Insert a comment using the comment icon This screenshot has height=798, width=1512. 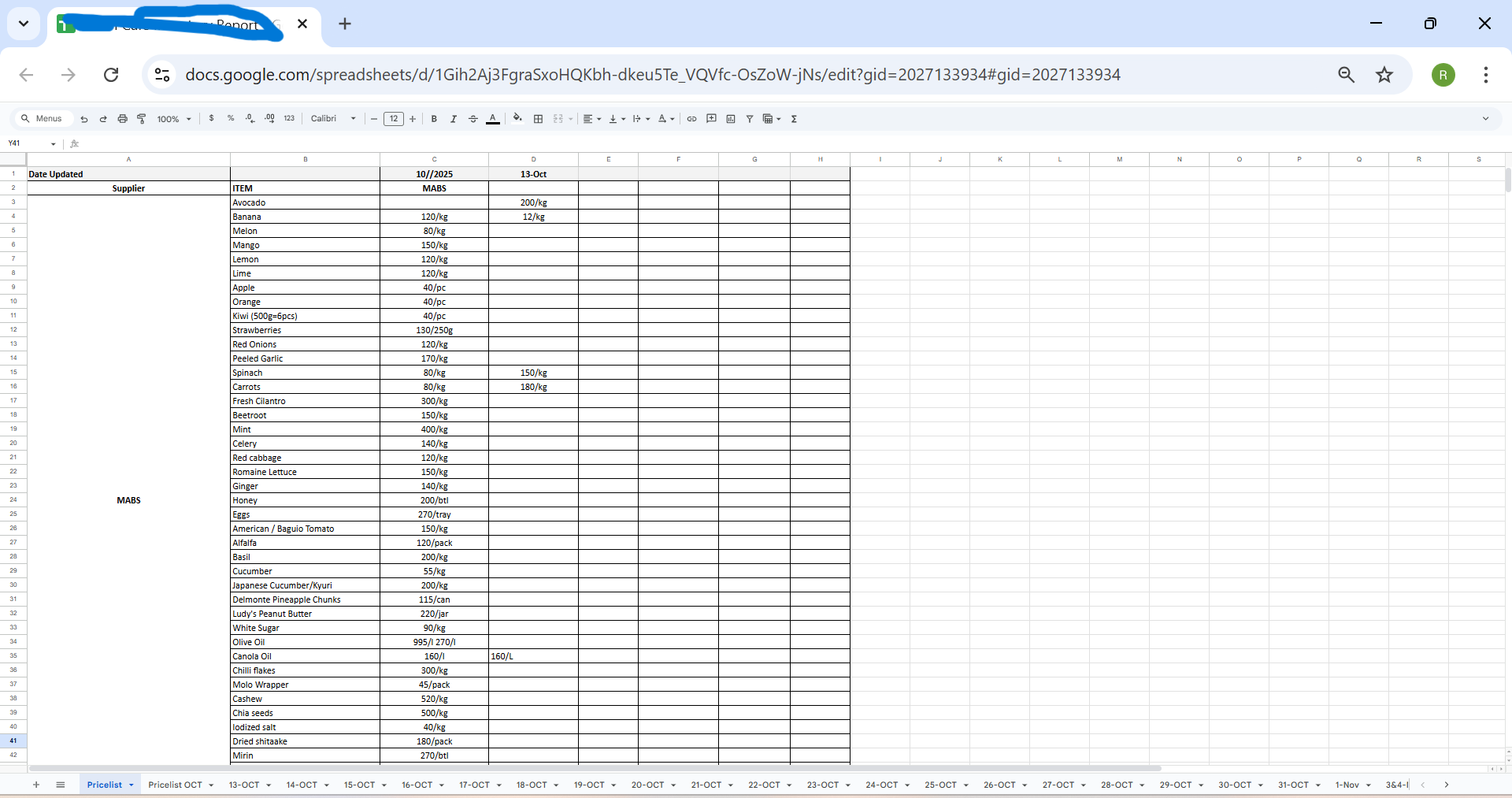(x=711, y=119)
